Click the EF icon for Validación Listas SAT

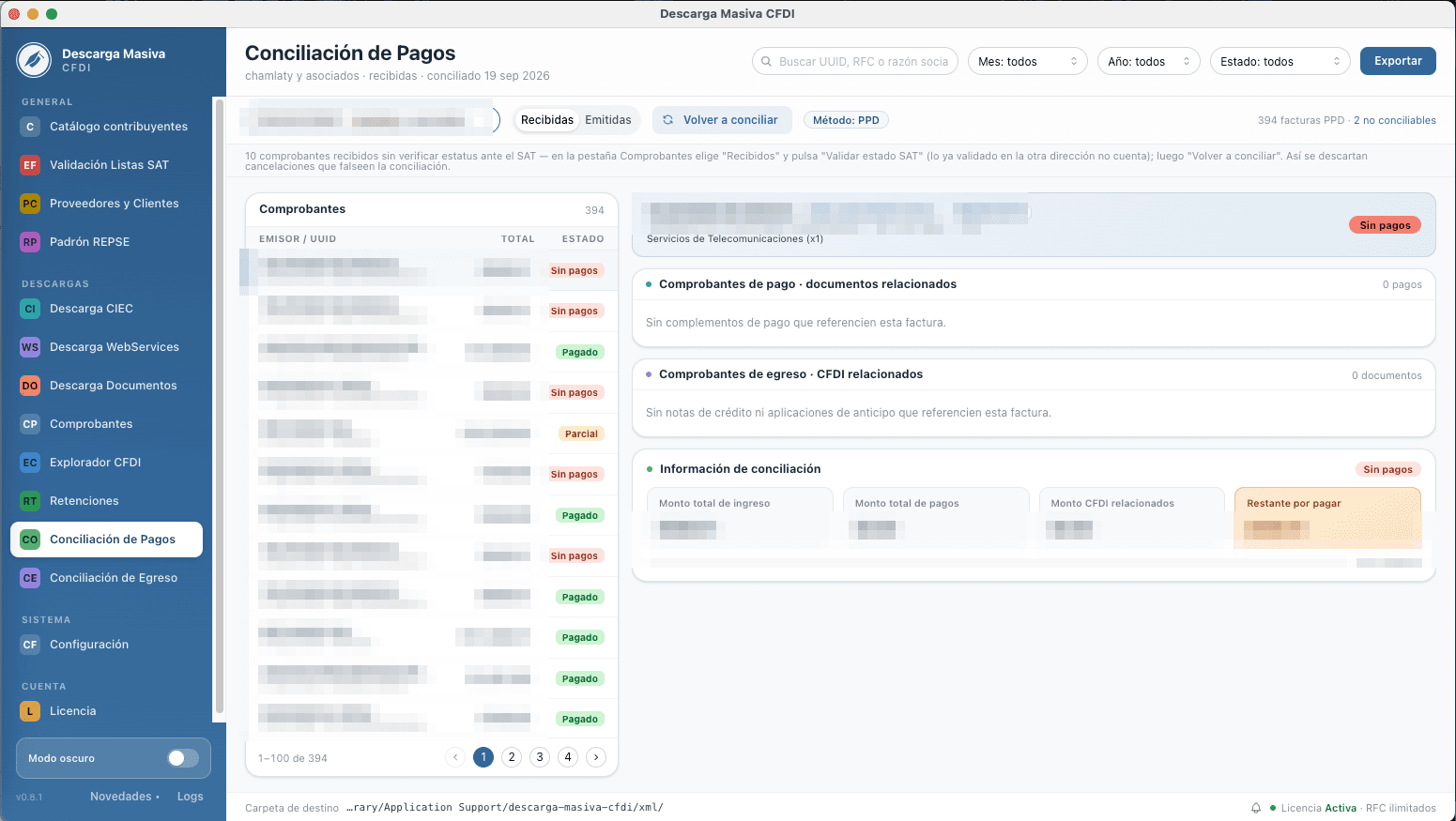point(30,165)
